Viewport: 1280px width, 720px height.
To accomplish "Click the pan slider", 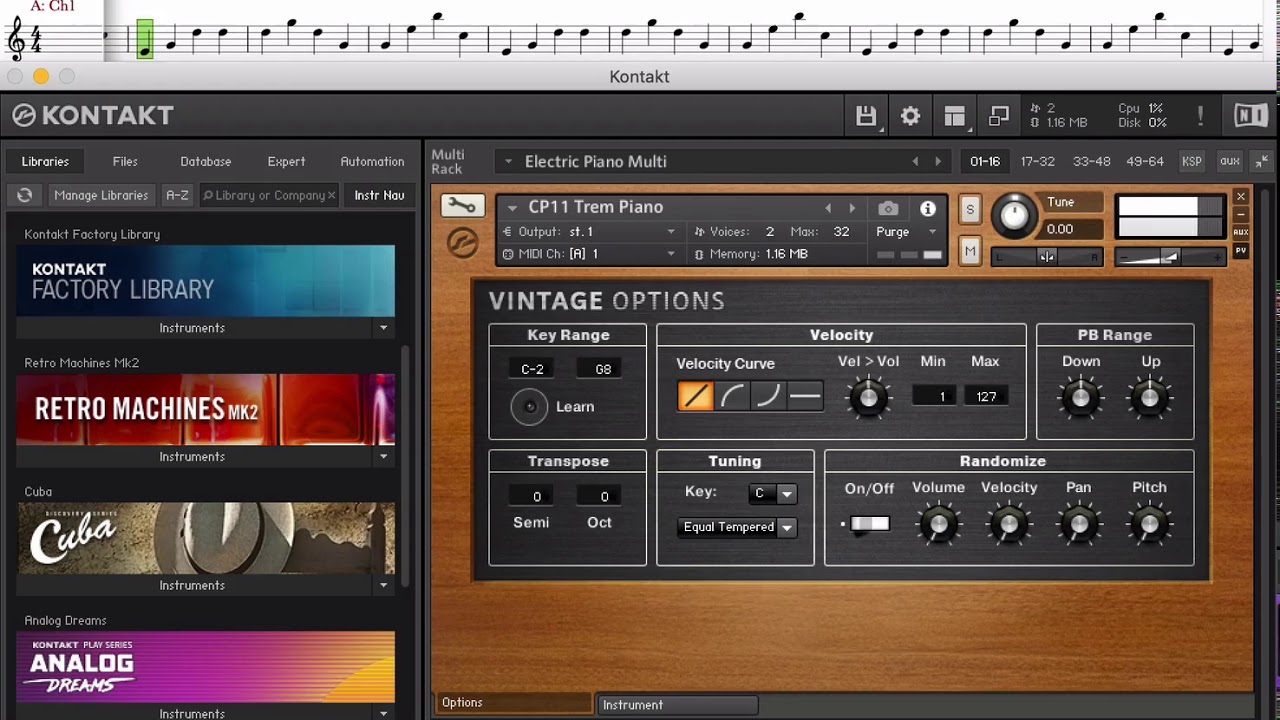I will click(x=1047, y=257).
